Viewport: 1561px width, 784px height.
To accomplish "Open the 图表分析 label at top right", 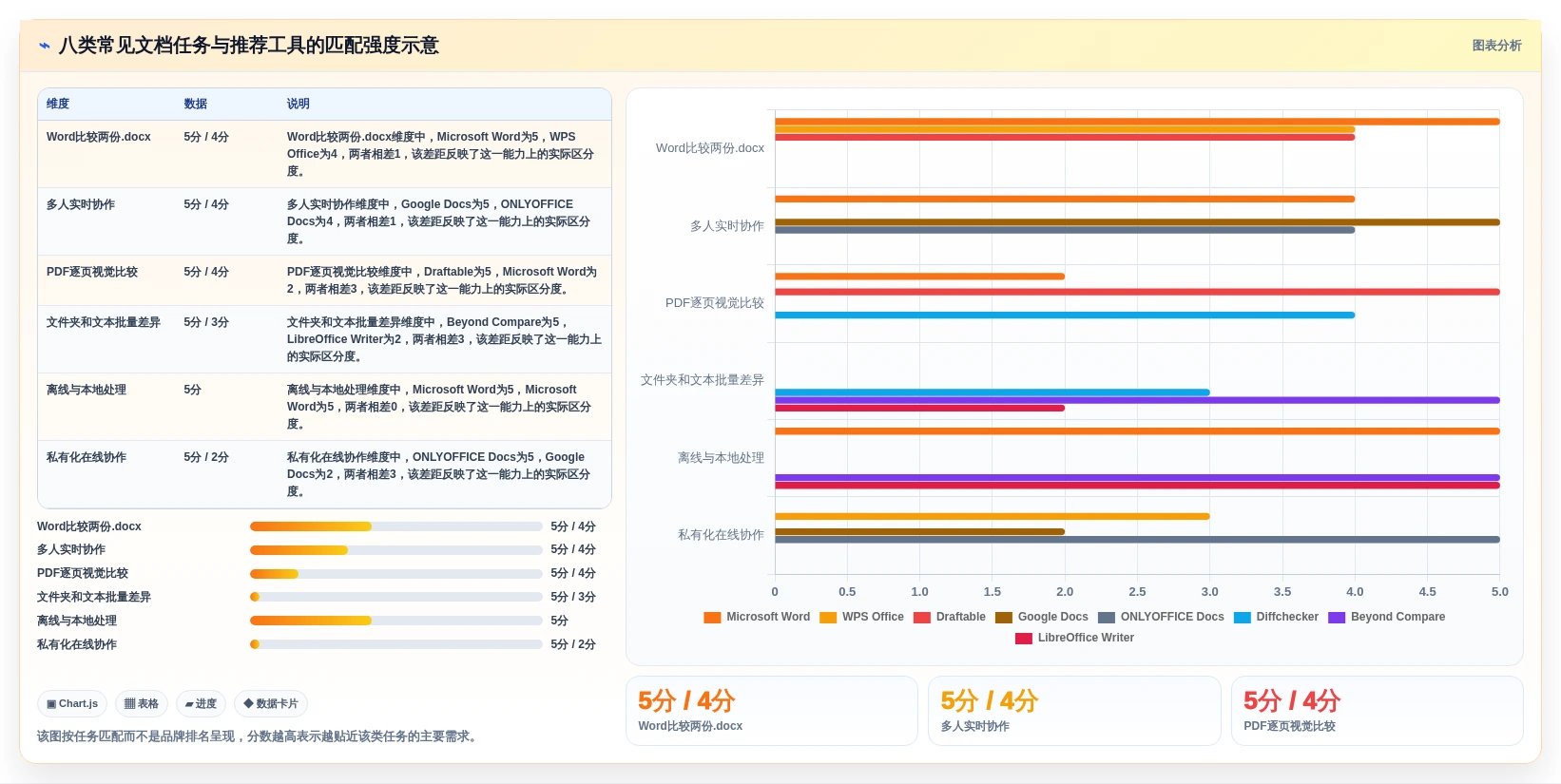I will [x=1496, y=46].
